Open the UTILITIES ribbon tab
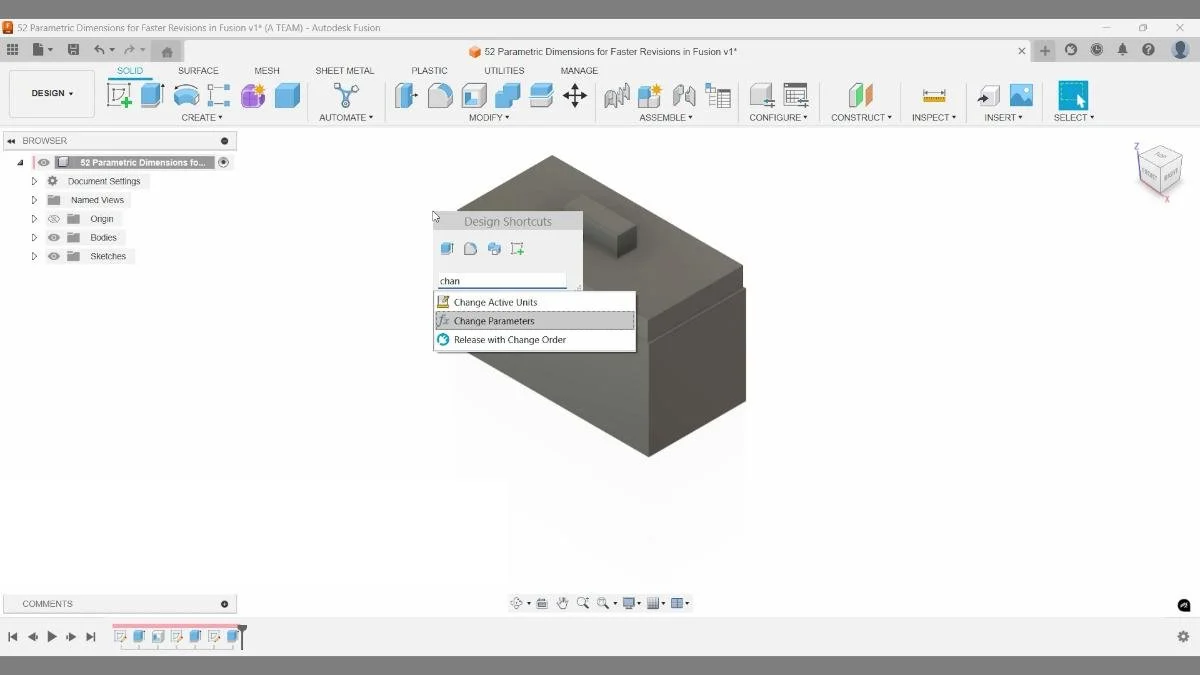The height and width of the screenshot is (675, 1200). [x=502, y=70]
